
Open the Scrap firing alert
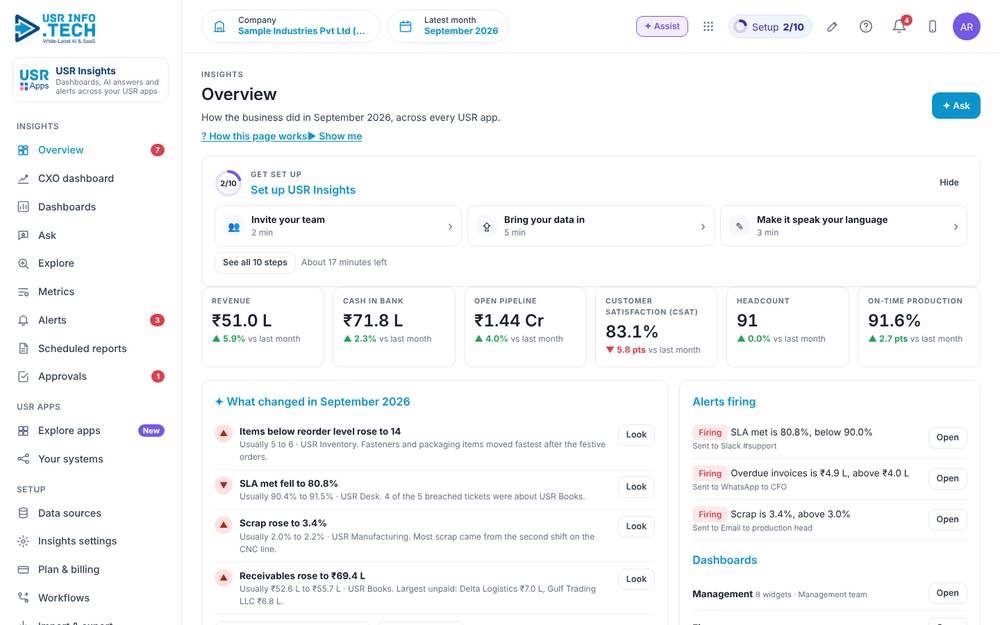pos(947,519)
